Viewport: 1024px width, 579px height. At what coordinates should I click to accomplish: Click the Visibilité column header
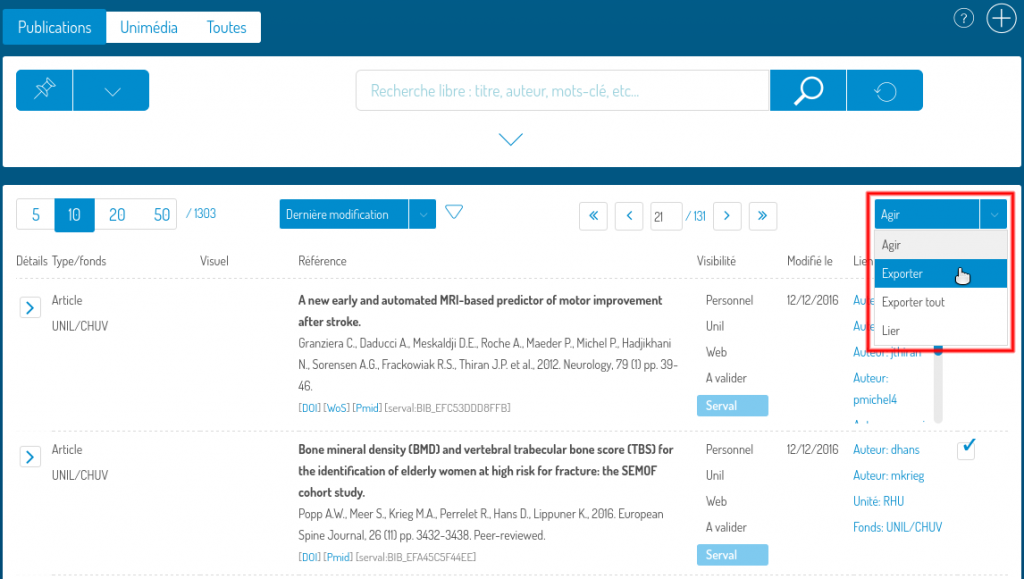716,261
